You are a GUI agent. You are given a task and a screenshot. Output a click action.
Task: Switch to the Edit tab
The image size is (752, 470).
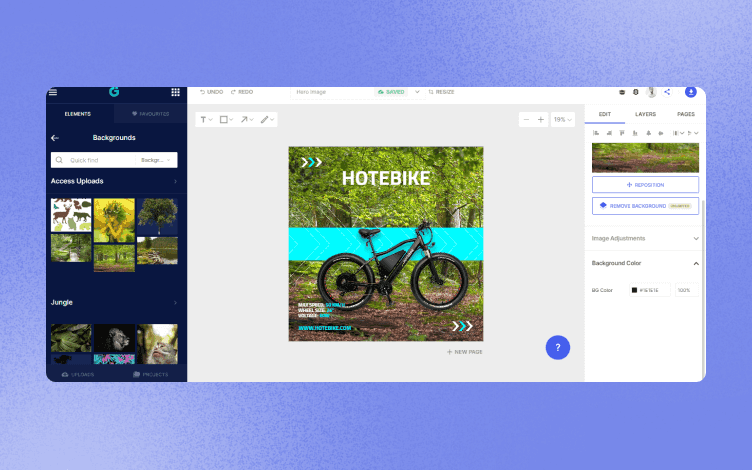[x=605, y=114]
